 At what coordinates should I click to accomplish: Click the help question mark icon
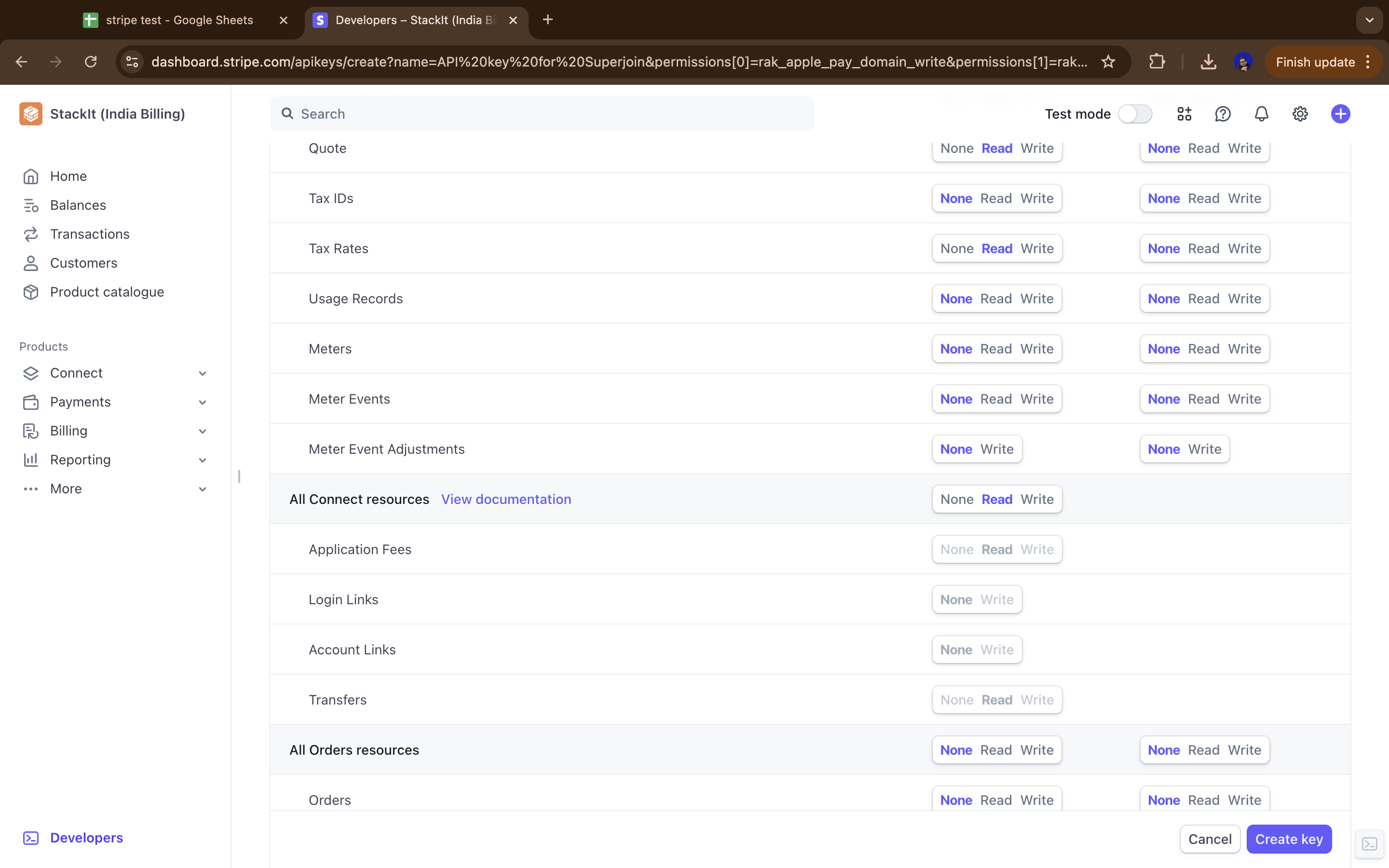[1223, 114]
